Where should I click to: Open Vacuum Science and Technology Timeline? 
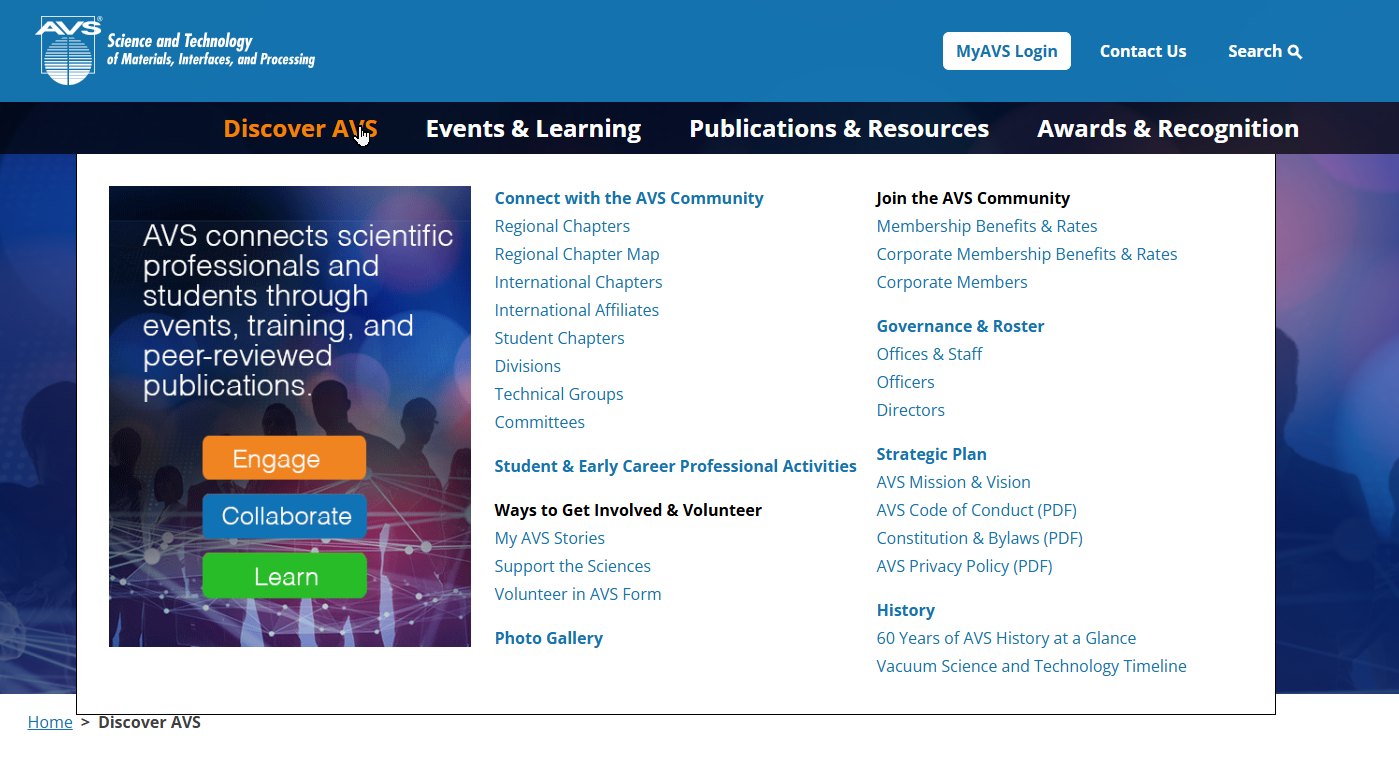pyautogui.click(x=1031, y=666)
